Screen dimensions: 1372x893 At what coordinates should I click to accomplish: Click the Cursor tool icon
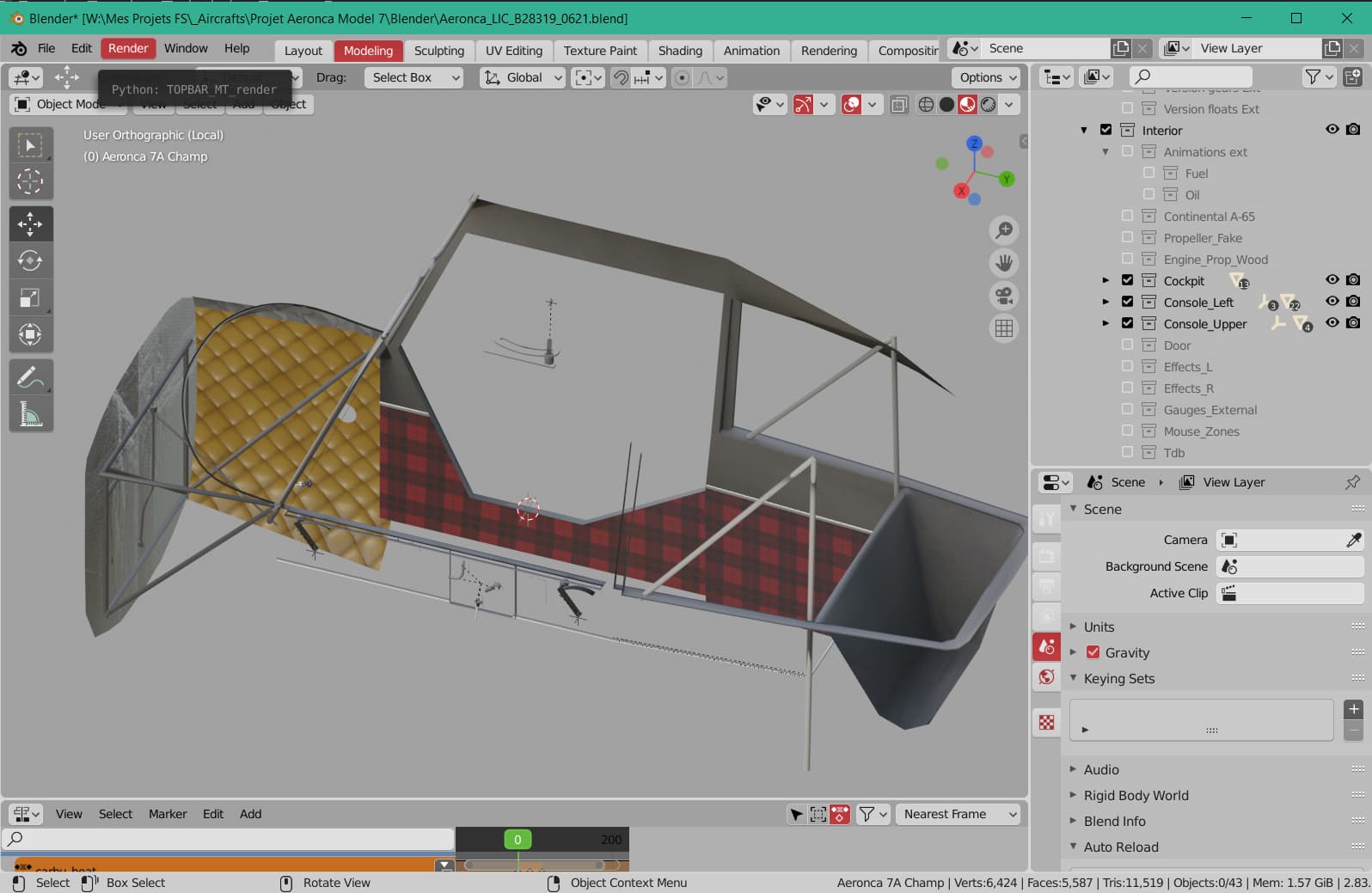click(x=30, y=181)
